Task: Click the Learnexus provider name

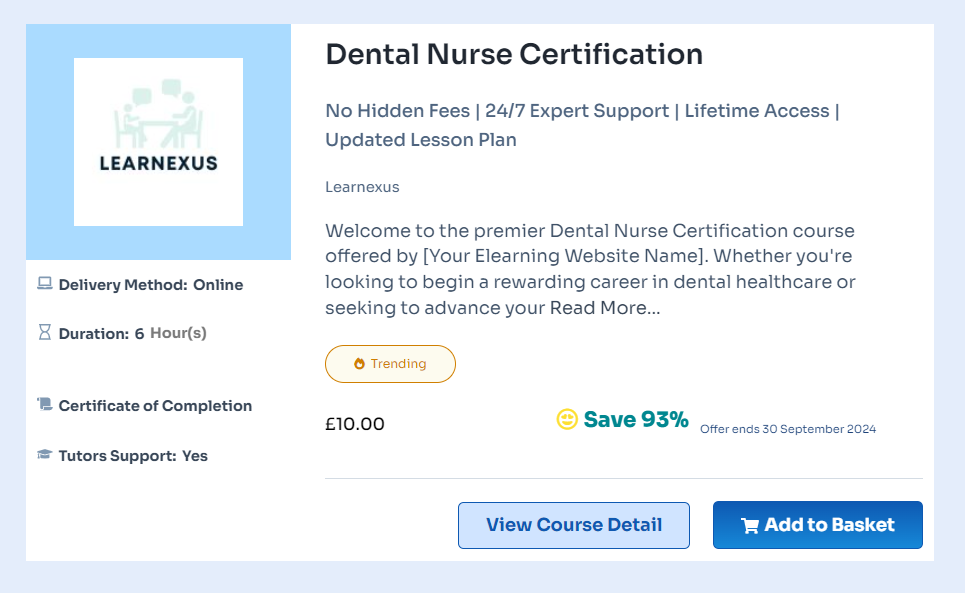Action: (x=361, y=187)
